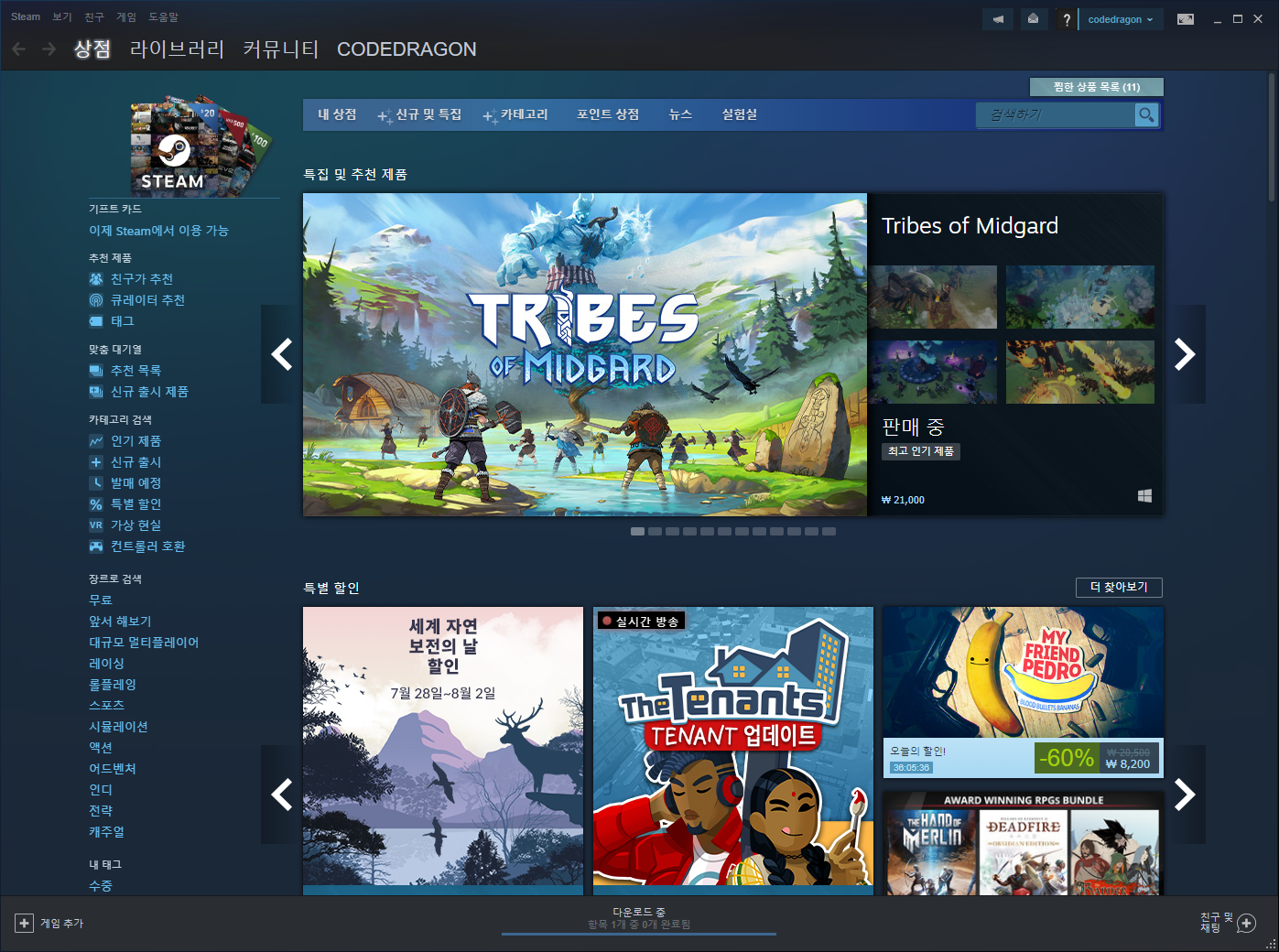The width and height of the screenshot is (1279, 952).
Task: Go to previous featured game arrow
Action: [282, 354]
